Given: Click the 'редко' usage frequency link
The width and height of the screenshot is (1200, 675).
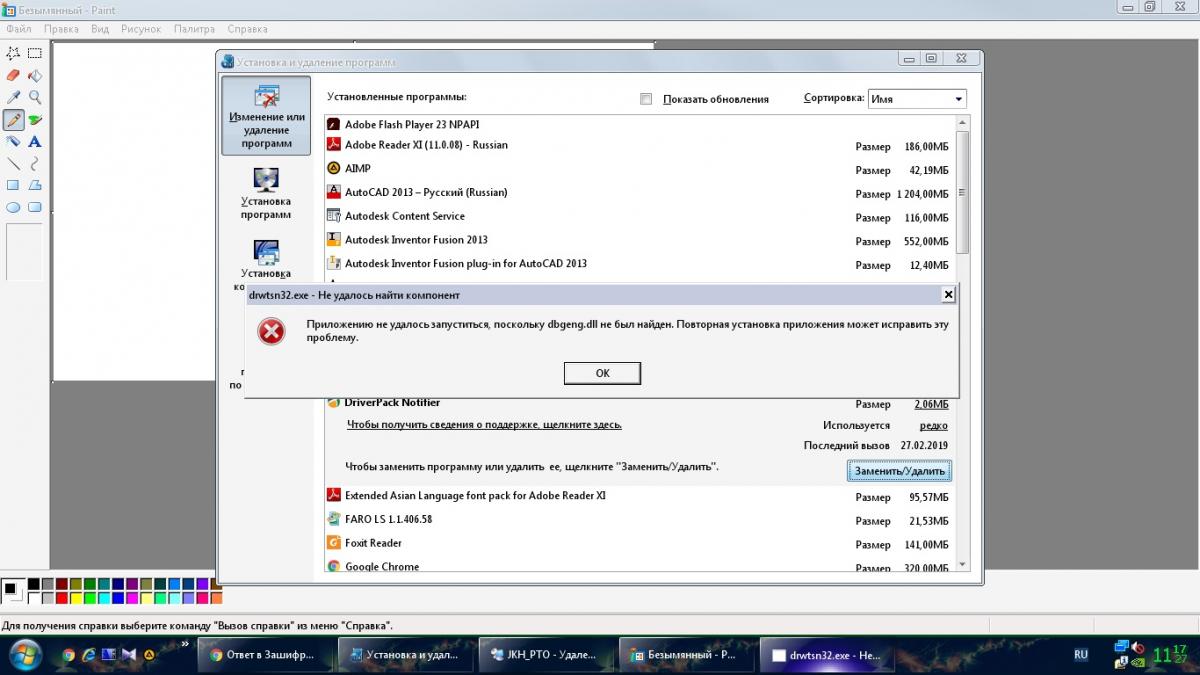Looking at the screenshot, I should coord(933,426).
